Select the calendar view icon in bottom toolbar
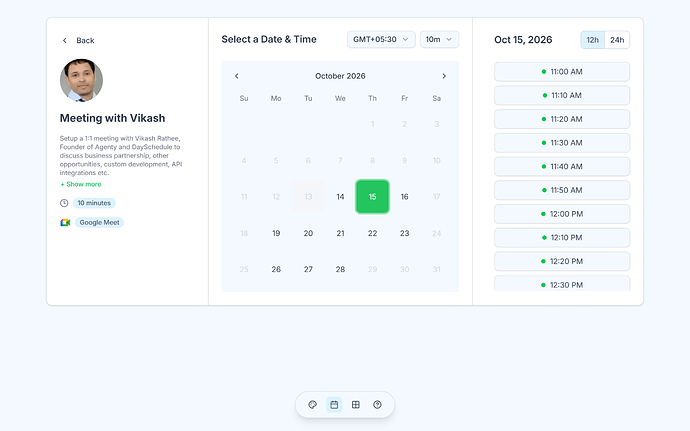 tap(334, 405)
